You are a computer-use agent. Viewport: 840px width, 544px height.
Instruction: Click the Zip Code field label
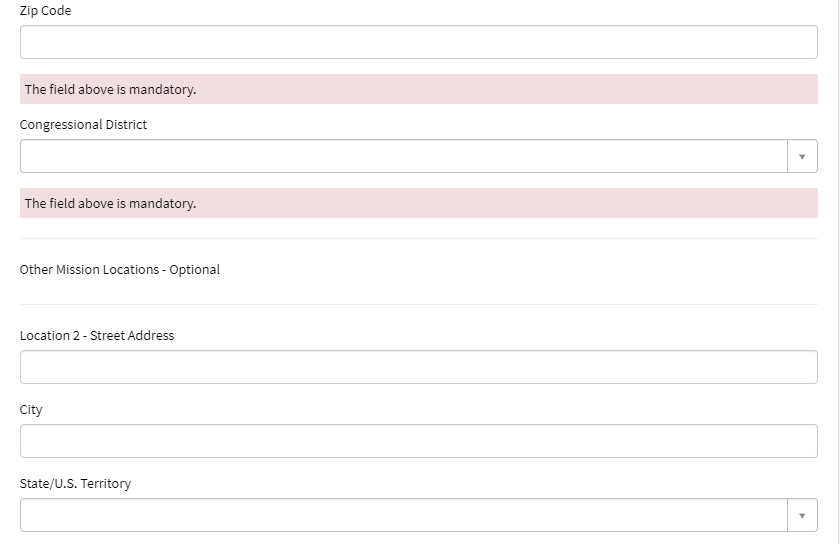pos(46,11)
